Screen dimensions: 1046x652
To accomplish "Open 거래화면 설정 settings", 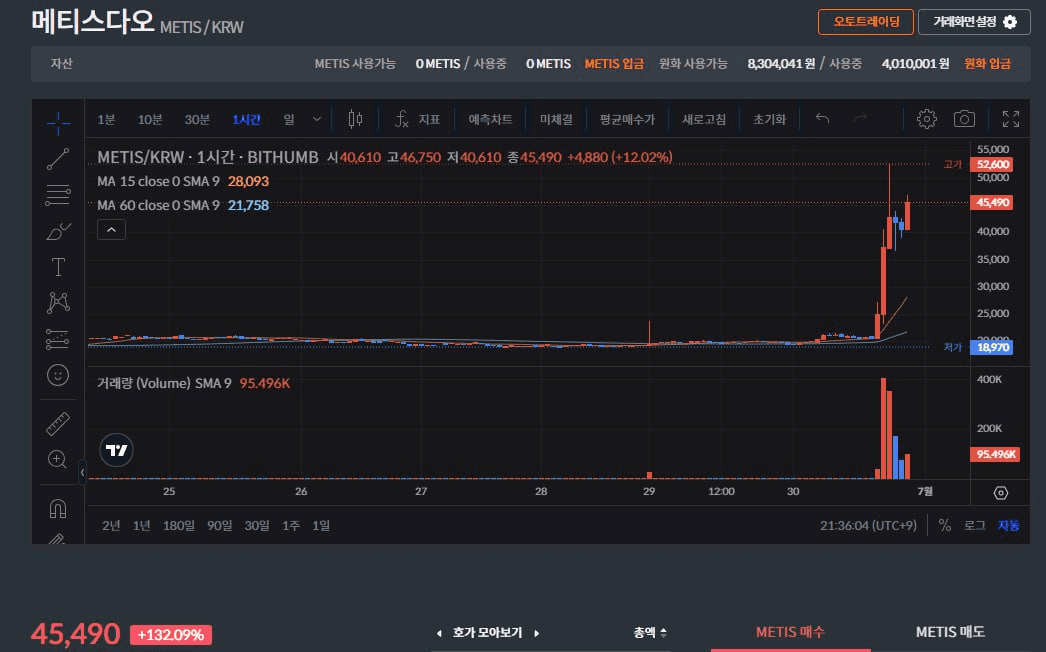I will pyautogui.click(x=974, y=21).
